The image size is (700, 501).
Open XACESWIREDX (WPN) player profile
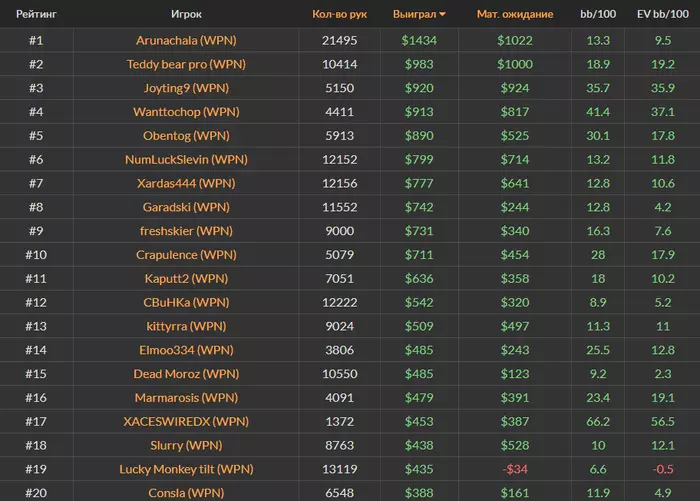(186, 421)
